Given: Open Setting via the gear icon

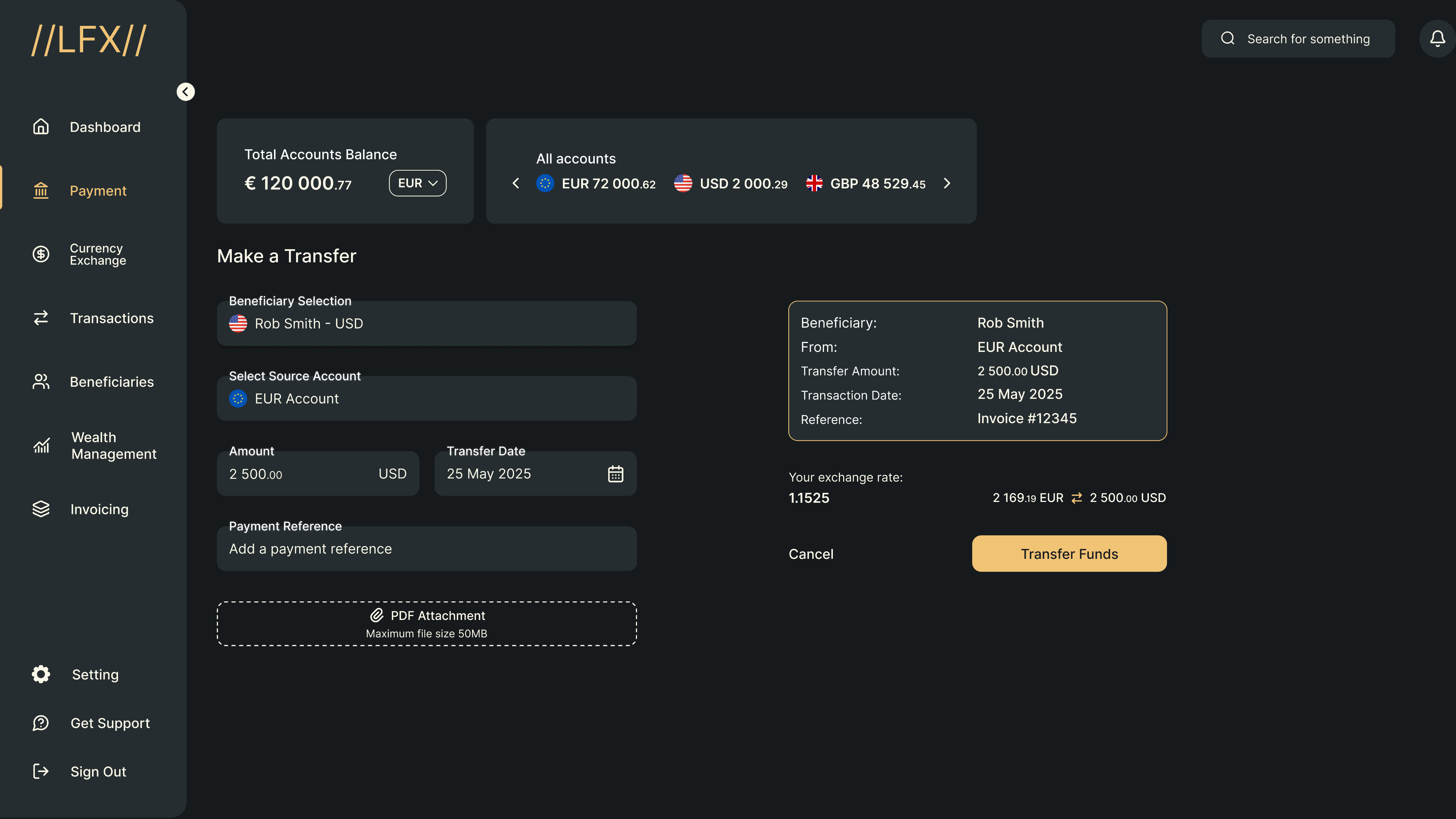Looking at the screenshot, I should tap(41, 674).
